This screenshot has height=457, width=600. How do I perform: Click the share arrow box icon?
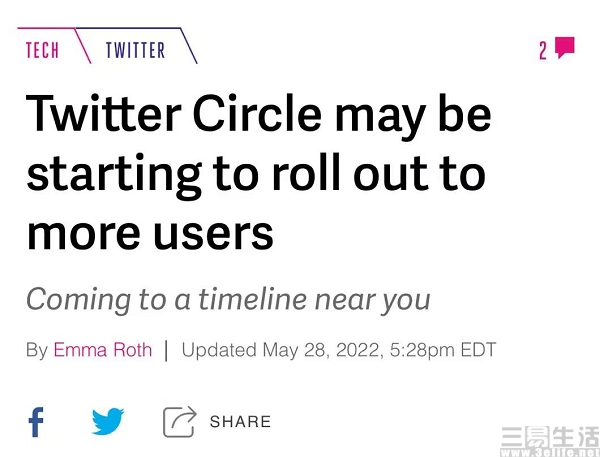coord(179,421)
